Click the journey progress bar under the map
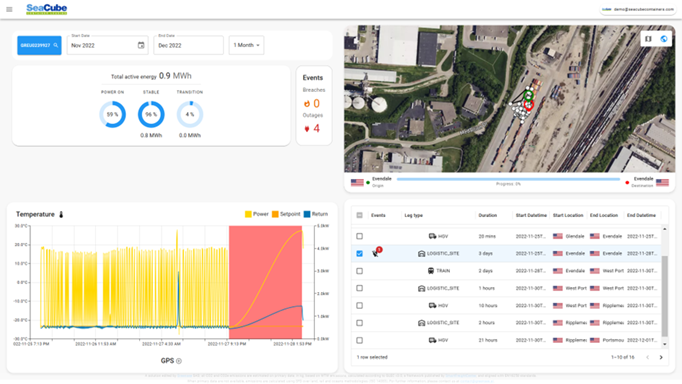 pyautogui.click(x=508, y=179)
